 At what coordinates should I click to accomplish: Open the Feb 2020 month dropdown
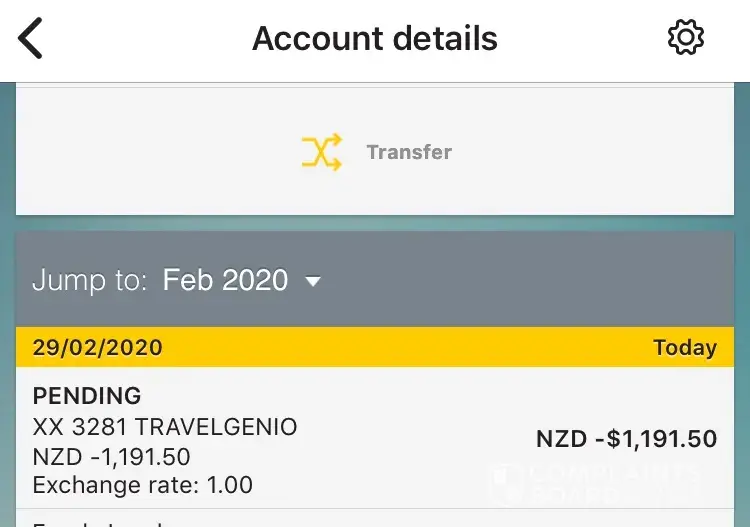coord(225,280)
